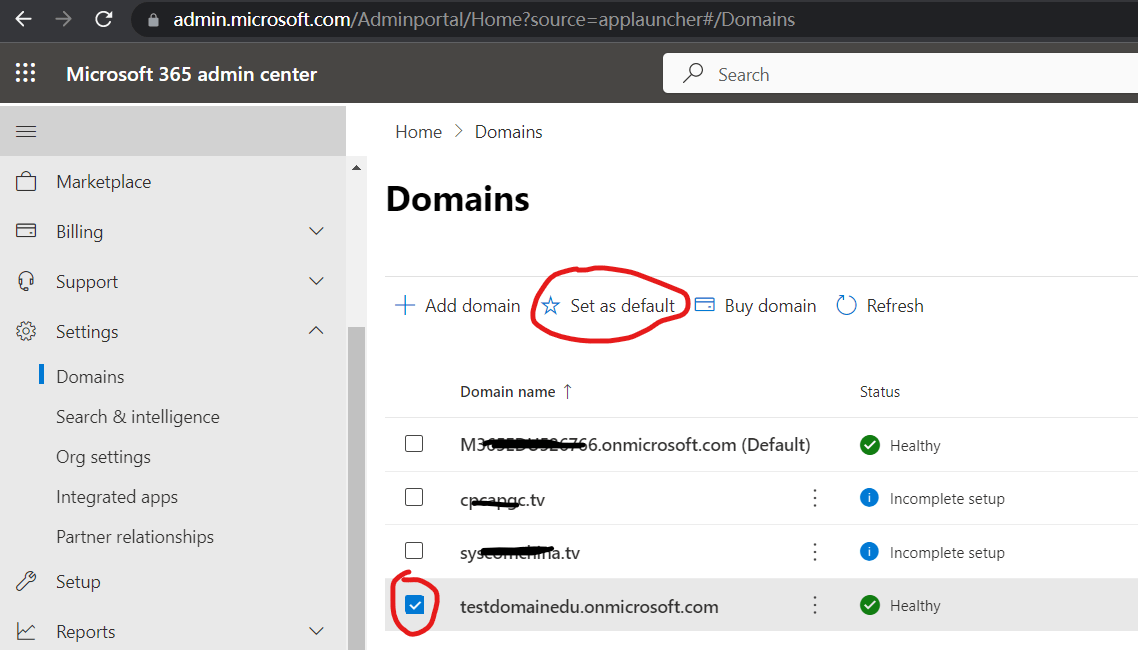Click the green Healthy icon for onmicrosoft default domain

click(x=869, y=445)
